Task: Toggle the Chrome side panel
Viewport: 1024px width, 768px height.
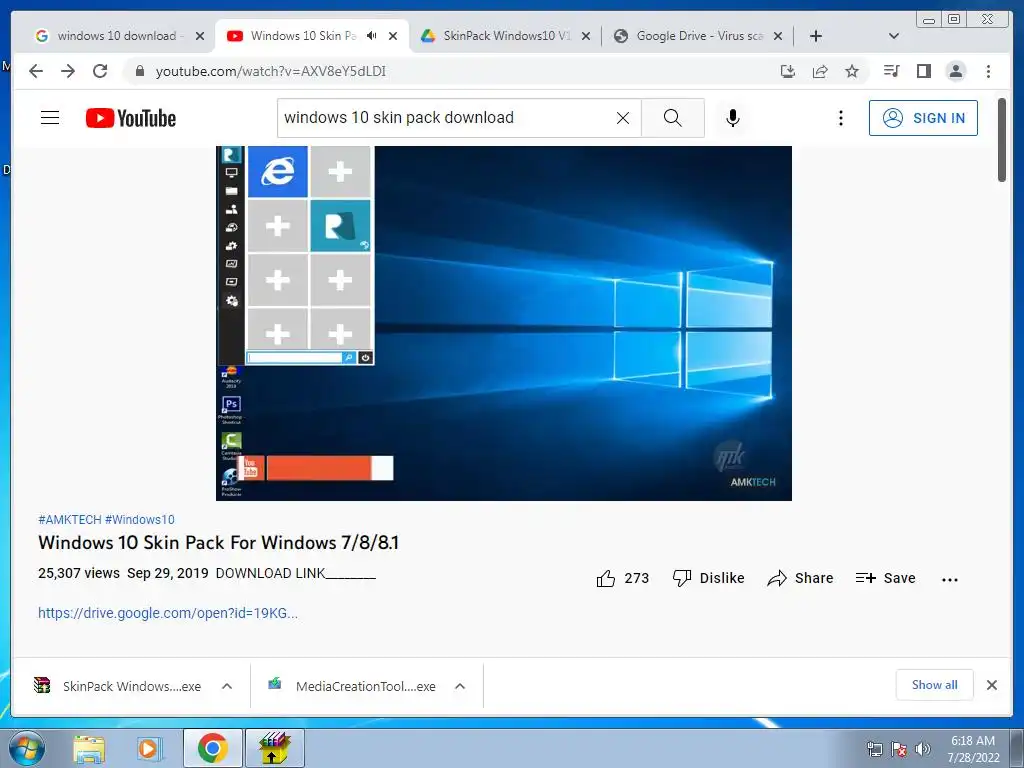Action: click(923, 71)
